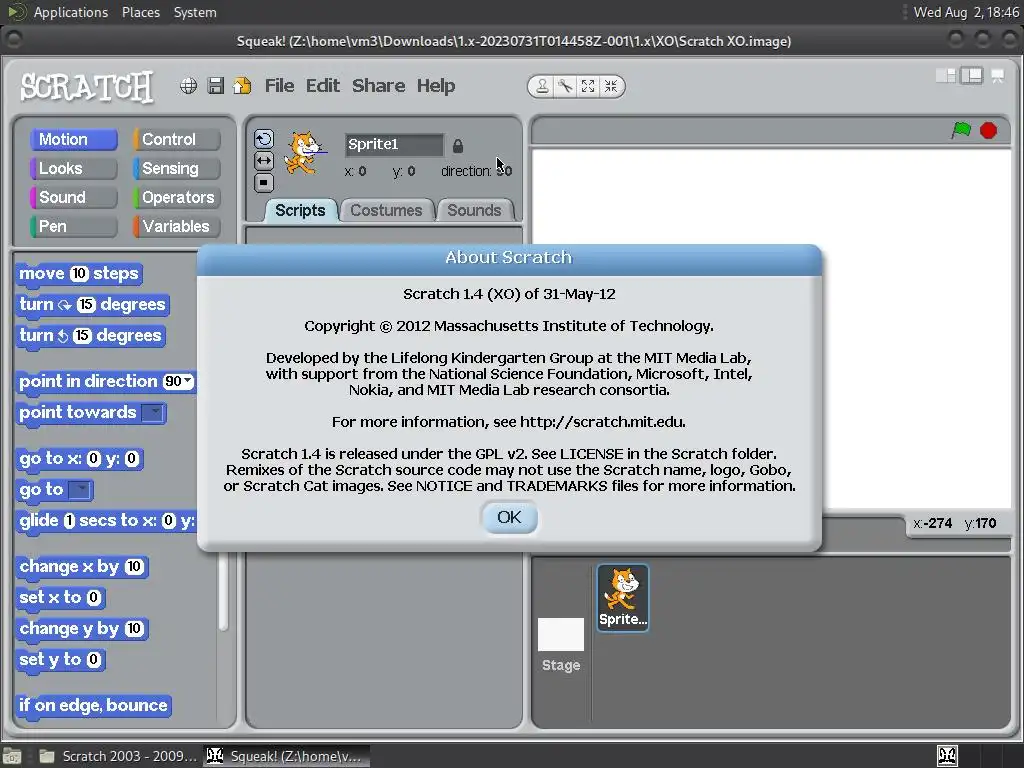Open the Places menu in top panel
The height and width of the screenshot is (768, 1024).
[140, 12]
